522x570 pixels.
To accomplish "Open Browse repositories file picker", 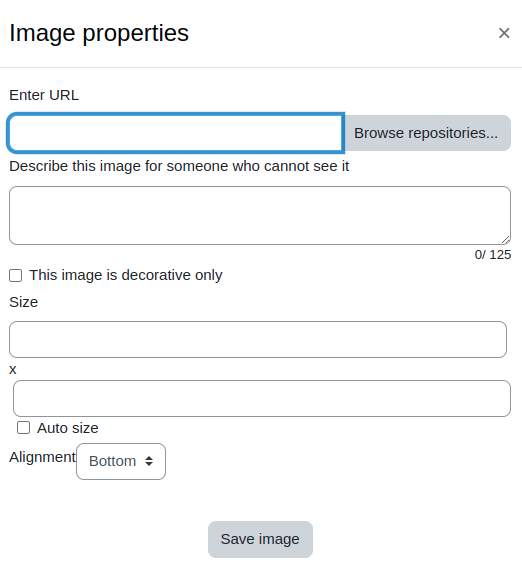I will pyautogui.click(x=427, y=133).
